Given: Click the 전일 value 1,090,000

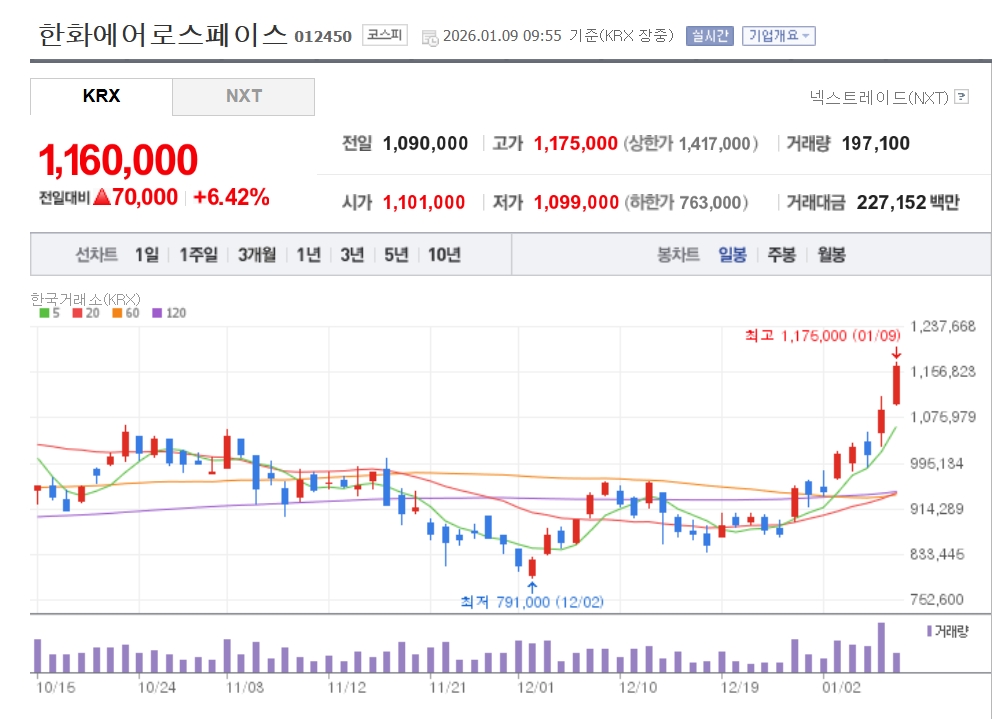Looking at the screenshot, I should [425, 144].
